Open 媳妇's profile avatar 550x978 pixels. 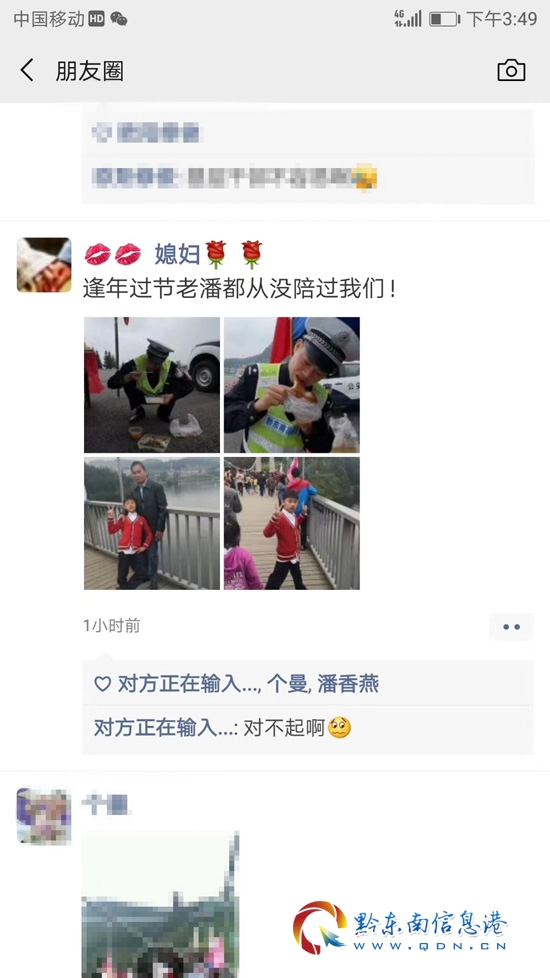click(44, 264)
